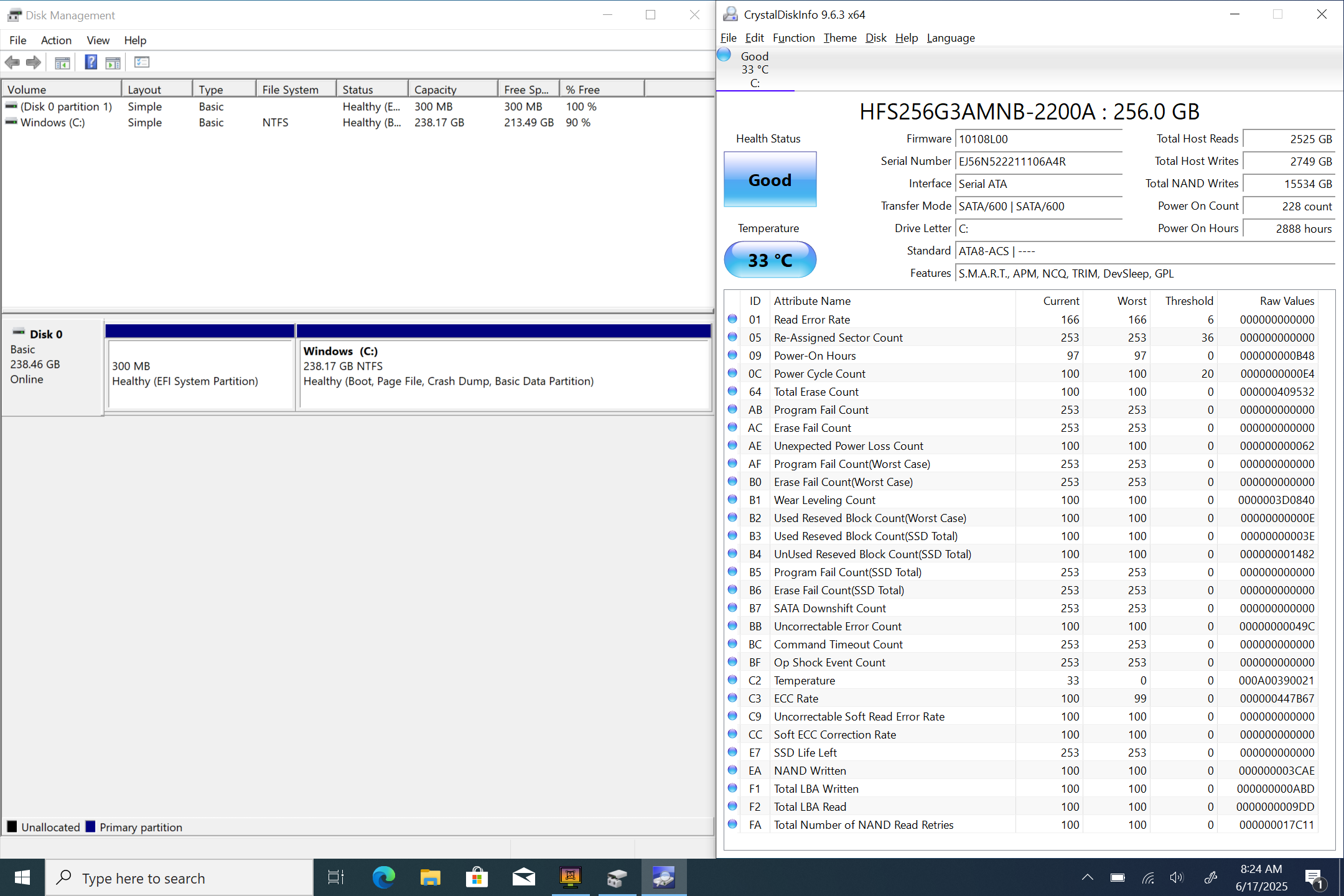The image size is (1344, 896).
Task: Click Back arrow in Disk Management toolbar
Action: click(12, 62)
